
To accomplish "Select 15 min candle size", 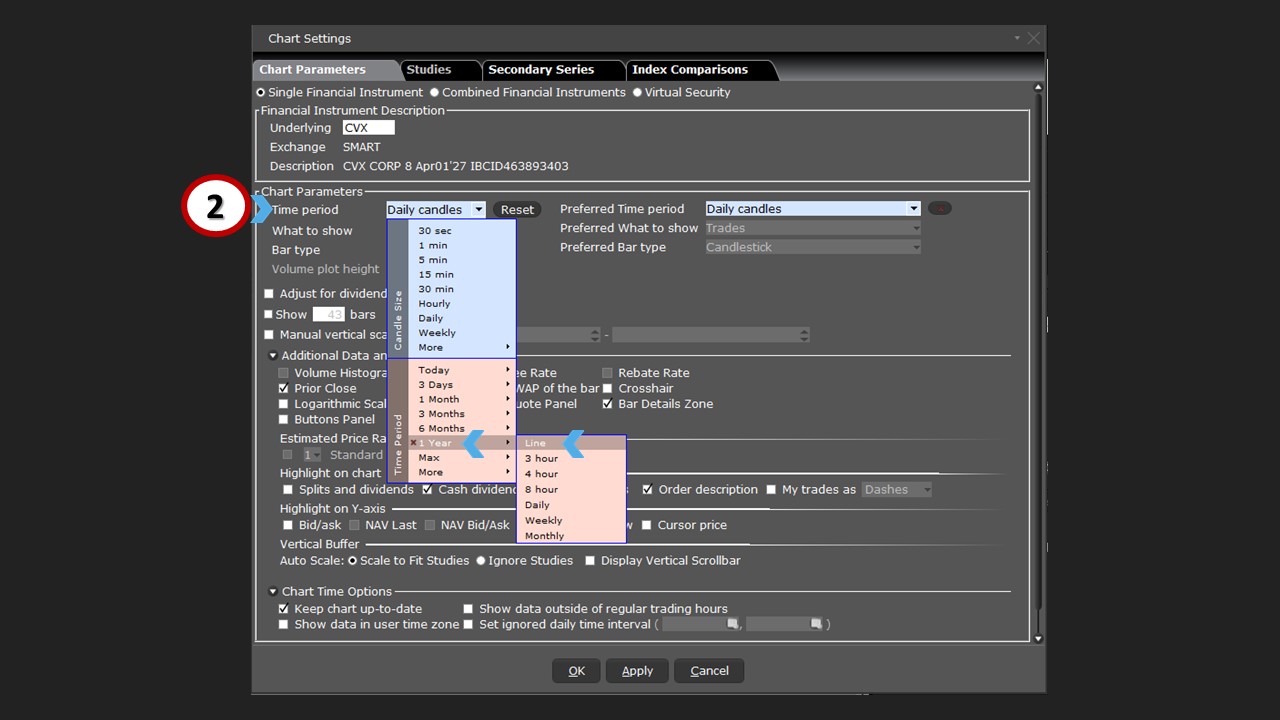I will pyautogui.click(x=436, y=275).
